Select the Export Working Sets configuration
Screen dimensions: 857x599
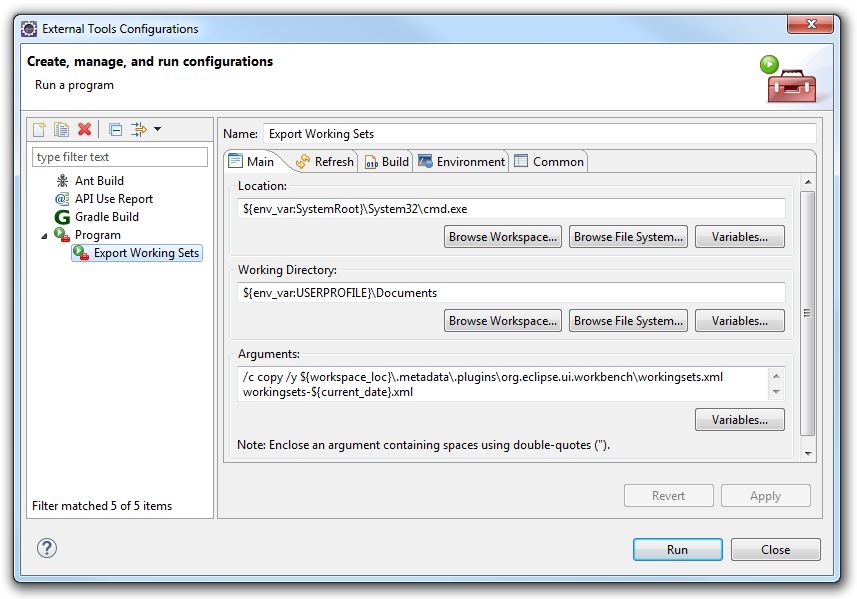click(137, 253)
